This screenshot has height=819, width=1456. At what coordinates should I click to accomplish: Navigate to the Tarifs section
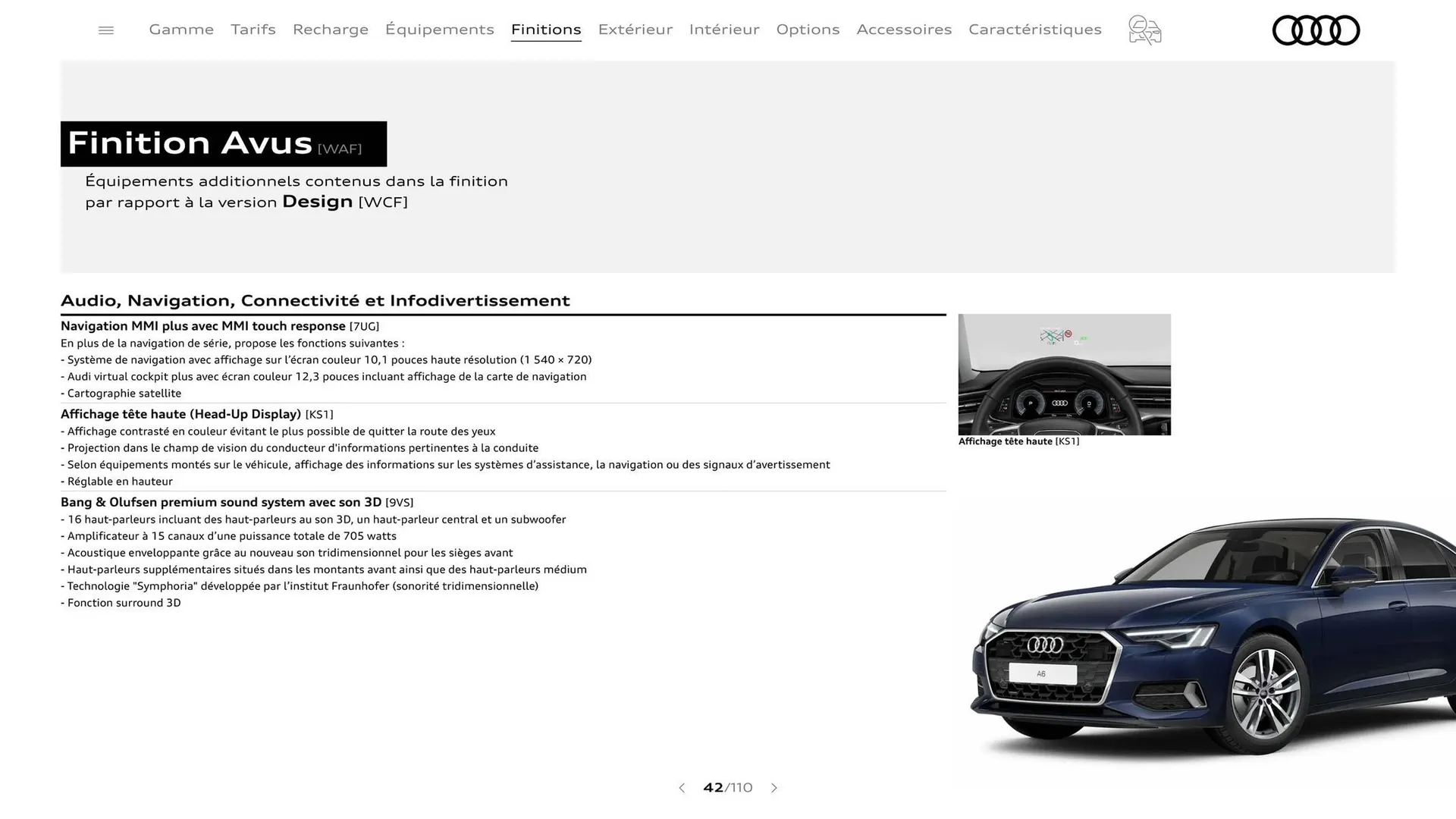click(253, 30)
